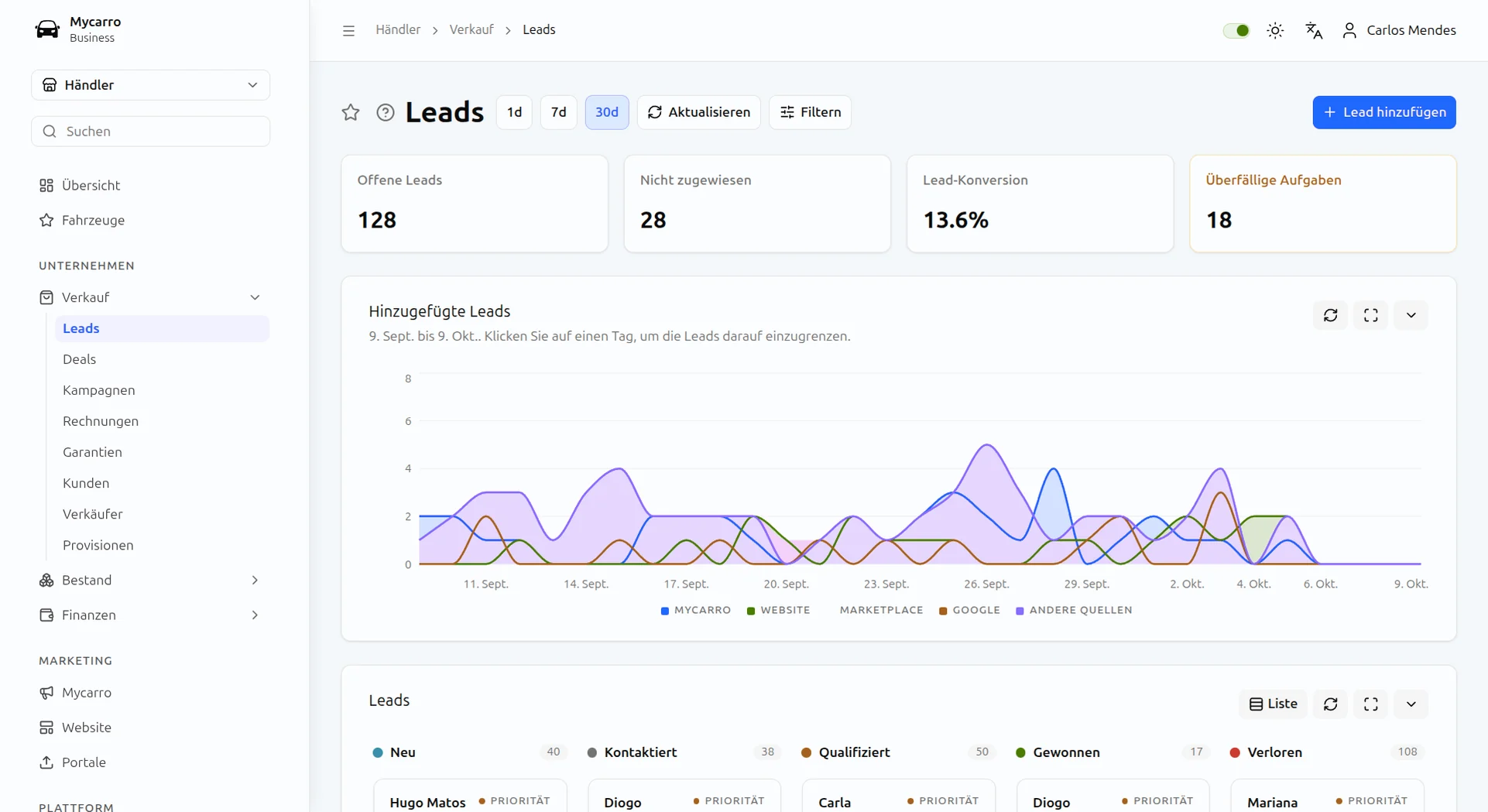The image size is (1488, 812).
Task: Switch theme with the sun icon
Action: (1275, 30)
